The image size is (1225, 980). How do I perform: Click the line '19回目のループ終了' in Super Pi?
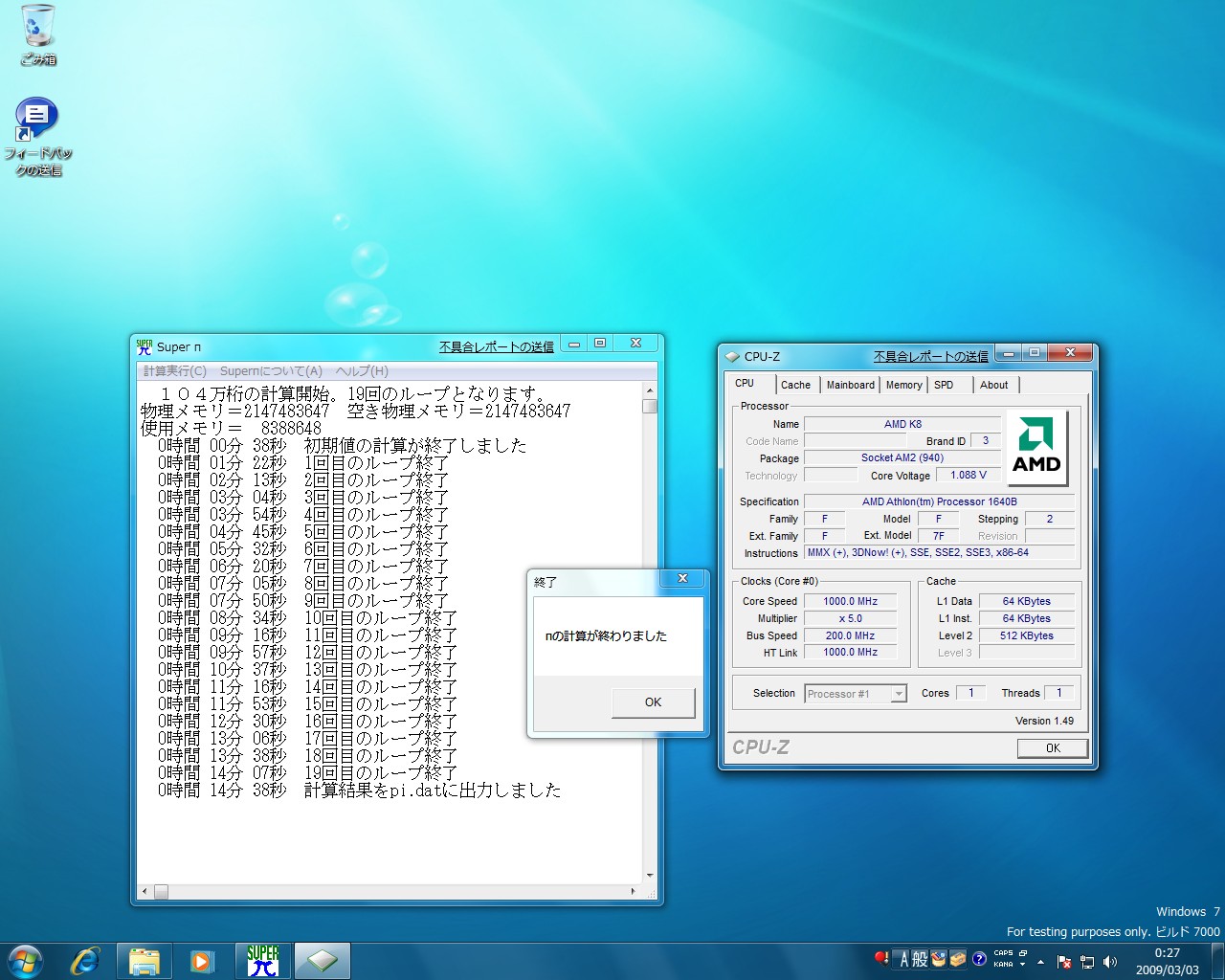click(308, 773)
